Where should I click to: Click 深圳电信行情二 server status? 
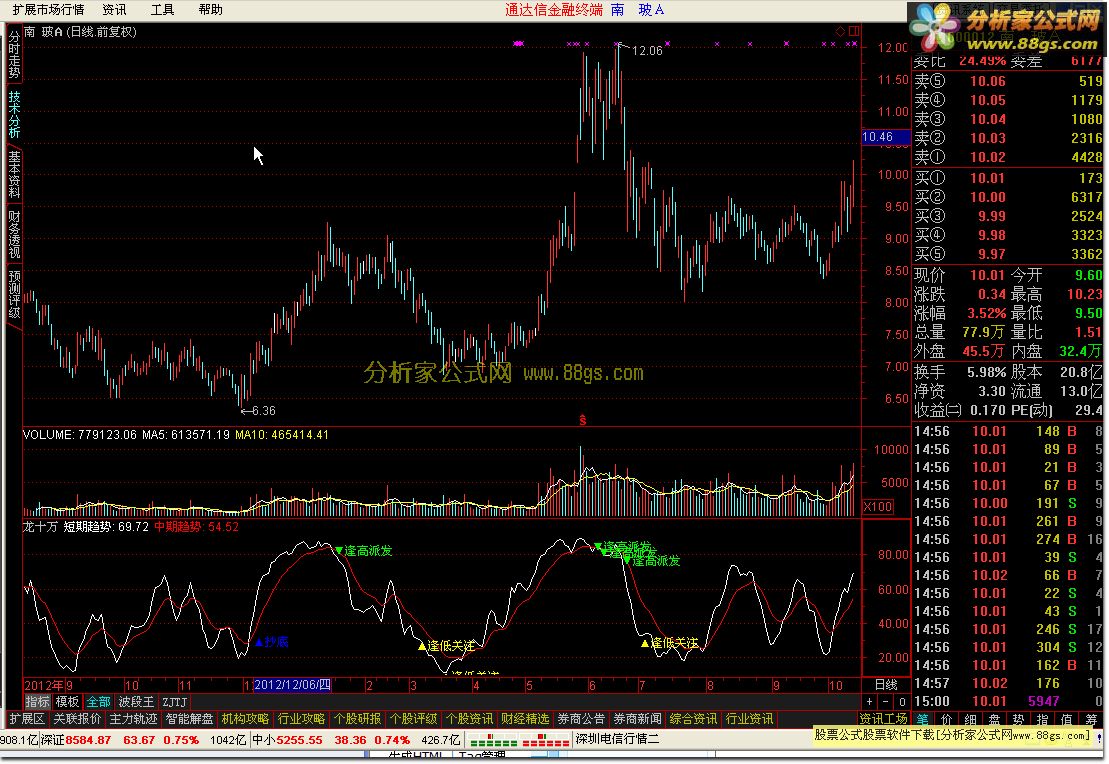[x=617, y=740]
